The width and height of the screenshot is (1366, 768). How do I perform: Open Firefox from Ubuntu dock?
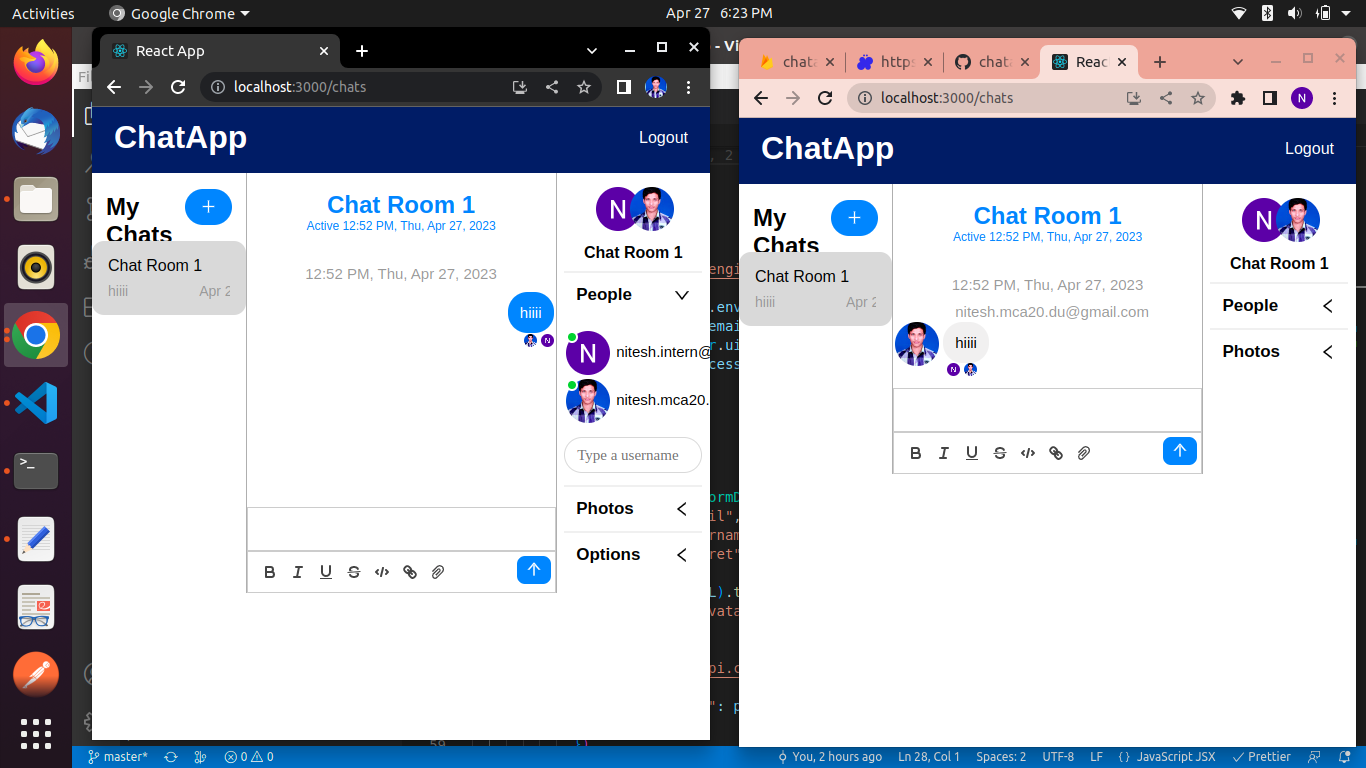[36, 62]
